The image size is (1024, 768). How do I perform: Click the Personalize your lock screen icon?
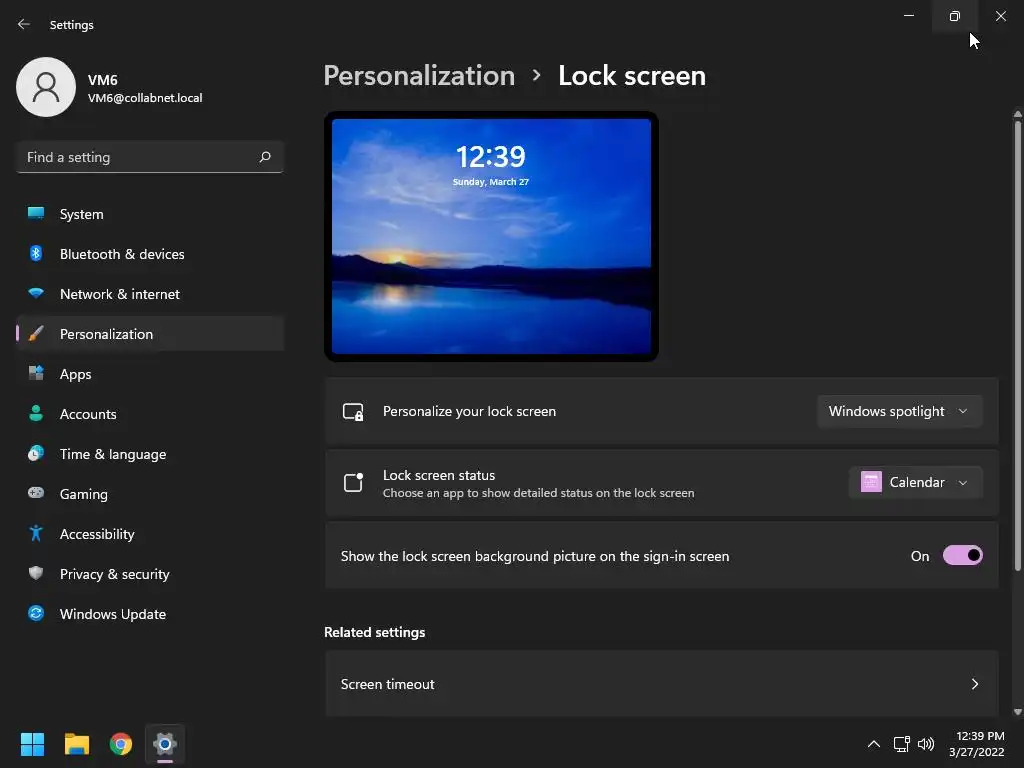[x=353, y=411]
